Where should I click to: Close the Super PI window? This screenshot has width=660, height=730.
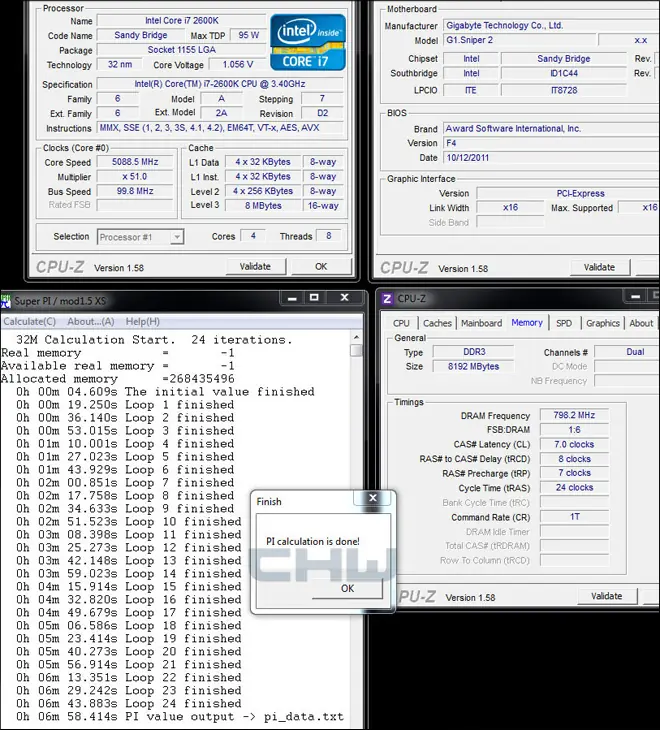click(344, 297)
